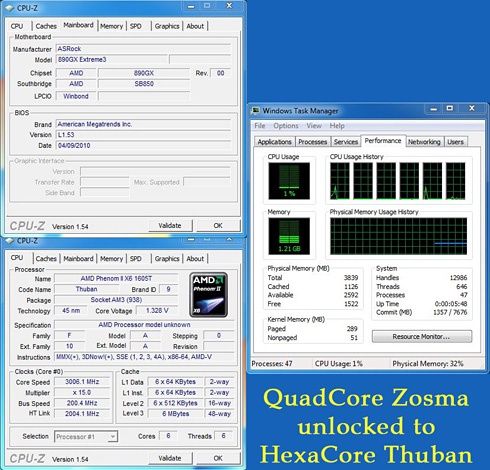This screenshot has width=490, height=470.
Task: Maximize the Windows Task Manager window
Action: 450,108
